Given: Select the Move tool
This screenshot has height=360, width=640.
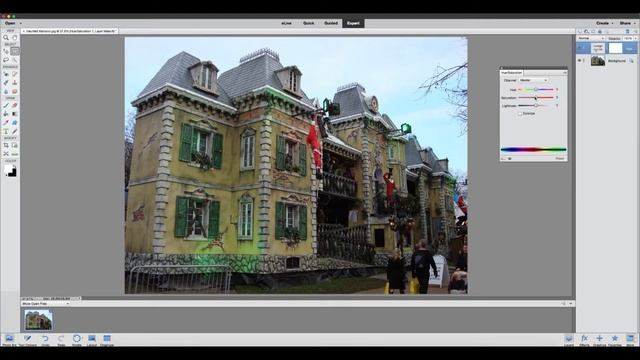Looking at the screenshot, I should (x=6, y=51).
